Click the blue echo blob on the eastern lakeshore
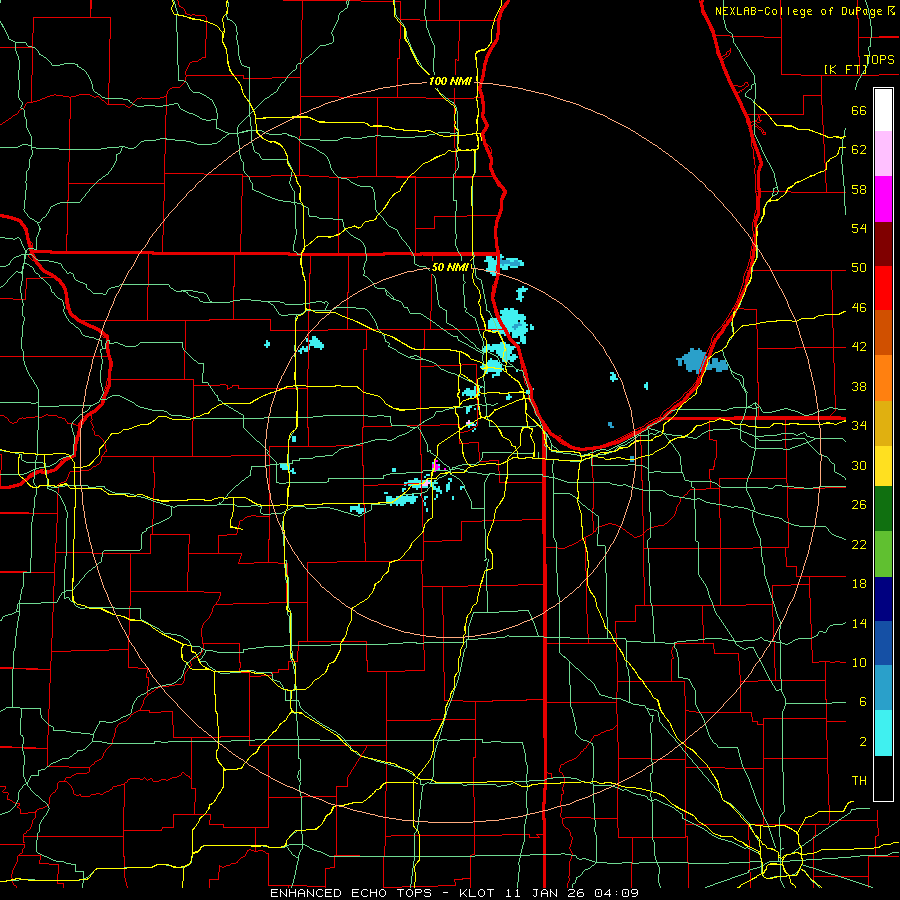 coord(701,361)
